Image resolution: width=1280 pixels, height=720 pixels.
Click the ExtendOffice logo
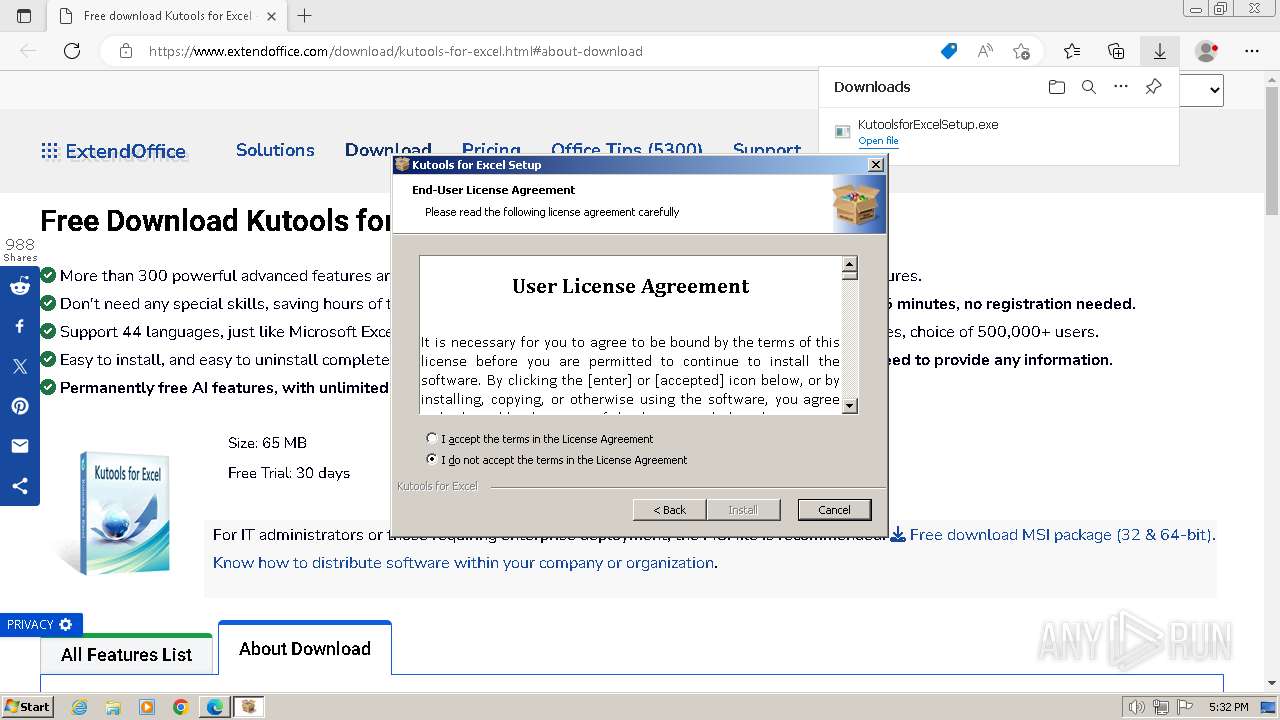point(113,151)
